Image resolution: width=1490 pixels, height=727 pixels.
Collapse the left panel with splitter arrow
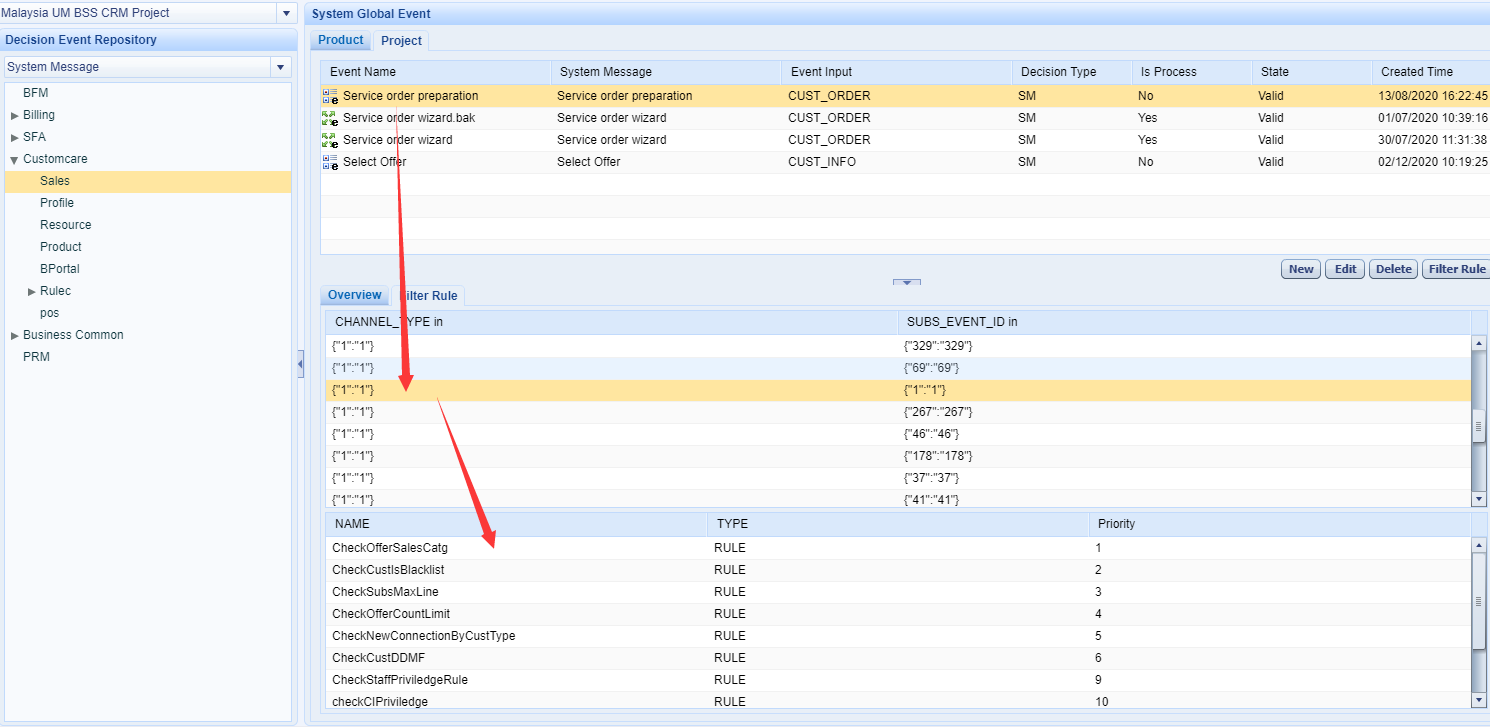click(x=300, y=364)
